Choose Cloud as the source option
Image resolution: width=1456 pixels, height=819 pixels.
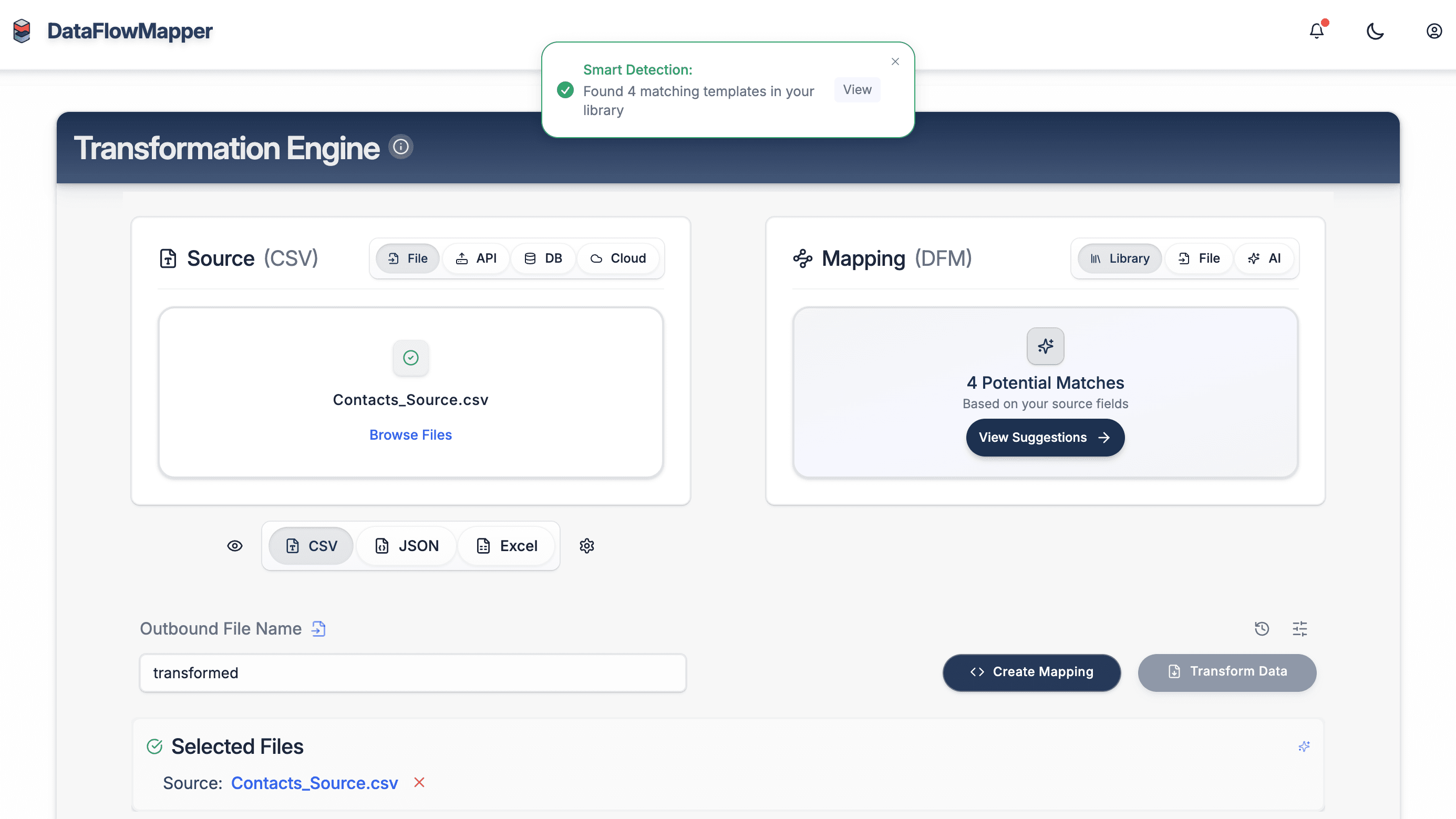[x=618, y=258]
